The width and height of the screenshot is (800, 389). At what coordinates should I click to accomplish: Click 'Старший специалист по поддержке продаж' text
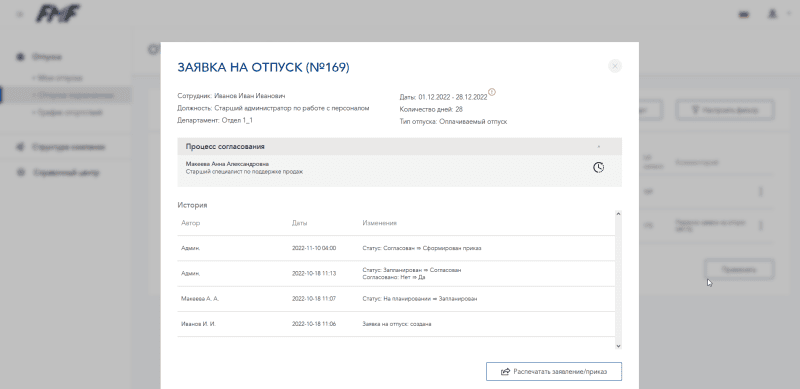pyautogui.click(x=244, y=172)
